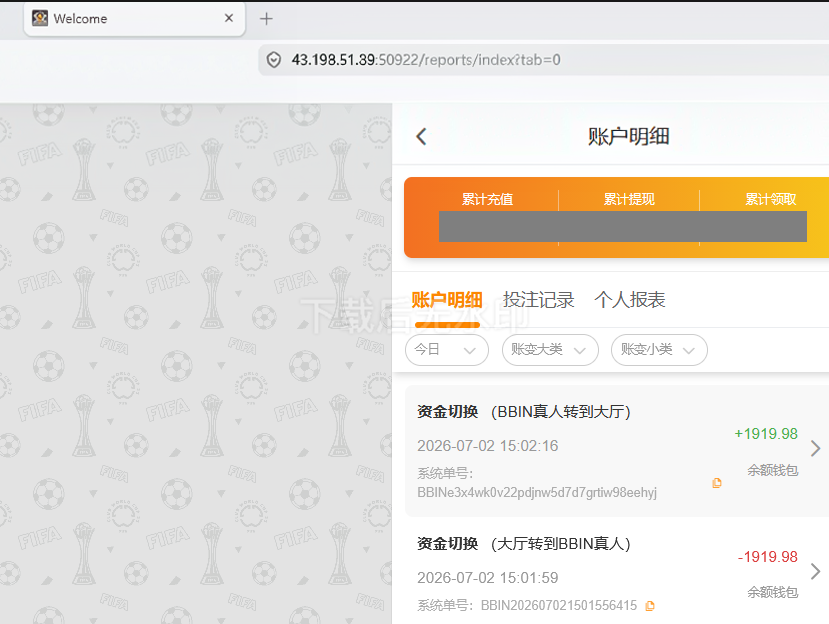Image resolution: width=829 pixels, height=624 pixels.
Task: Switch to the 账户明细 tab
Action: coord(447,300)
